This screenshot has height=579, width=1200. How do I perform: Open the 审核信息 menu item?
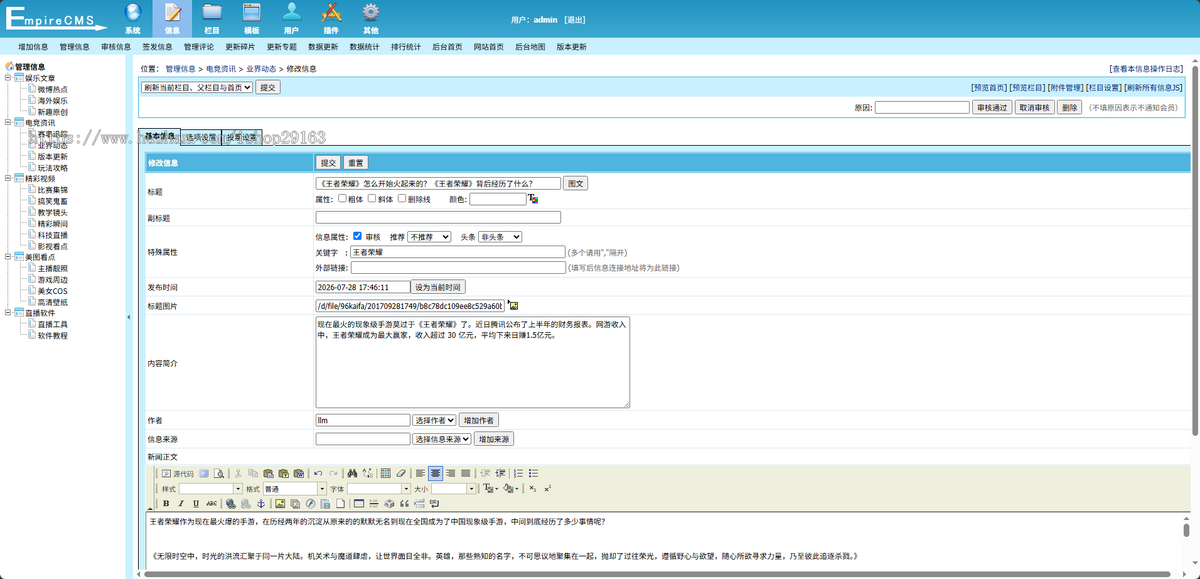click(x=116, y=47)
